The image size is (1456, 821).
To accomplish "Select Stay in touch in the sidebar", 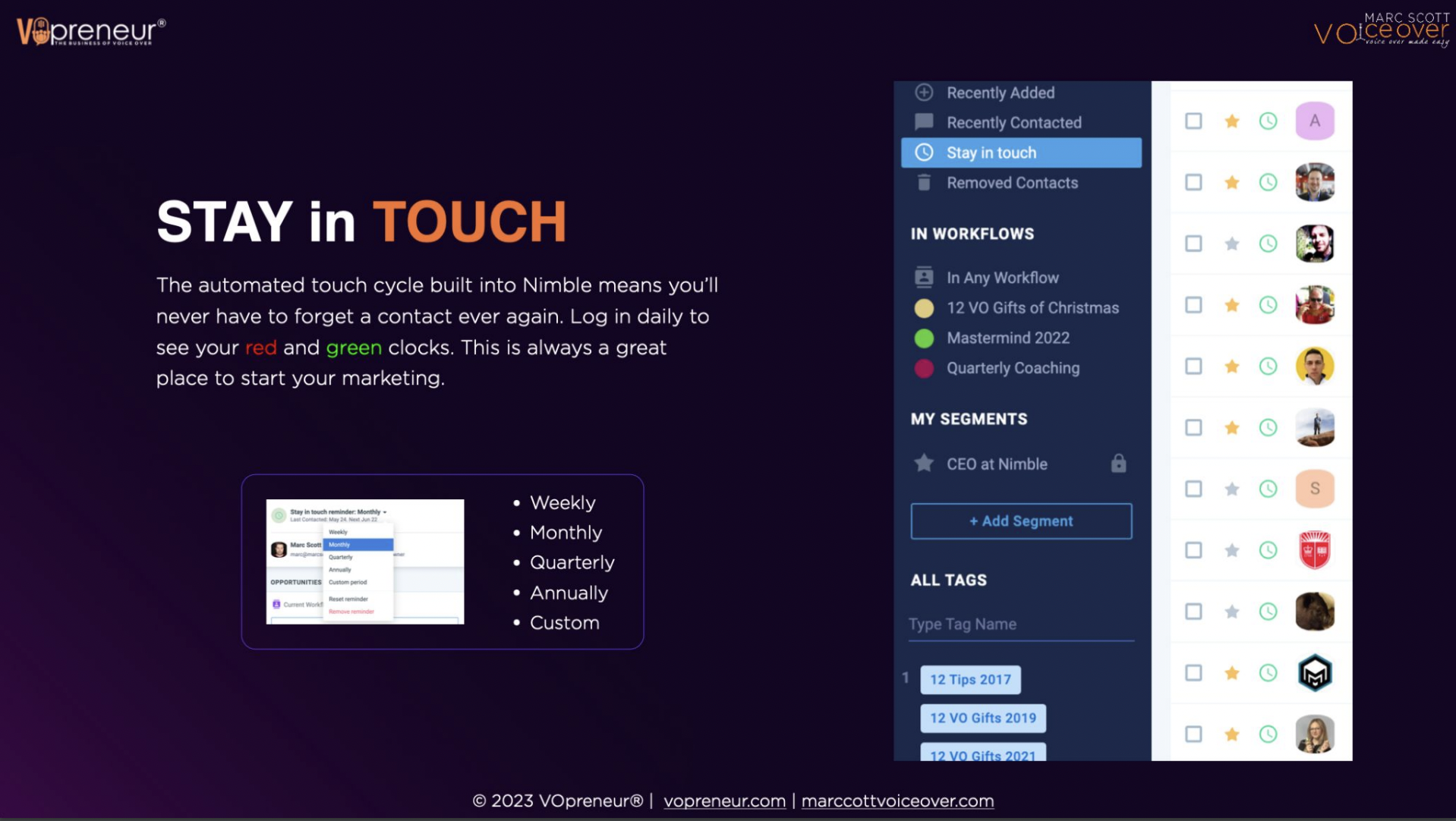I will tap(1021, 153).
